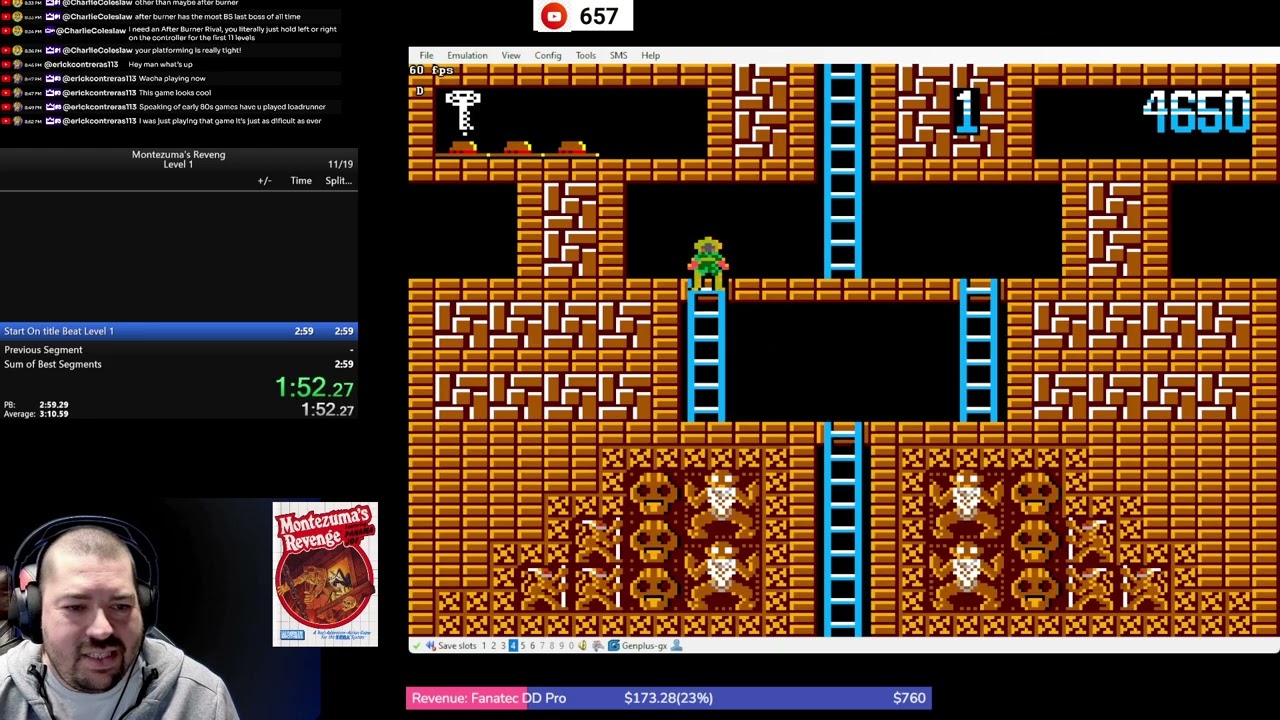Click the green Panama Joe character
Image resolution: width=1280 pixels, height=720 pixels.
click(708, 263)
